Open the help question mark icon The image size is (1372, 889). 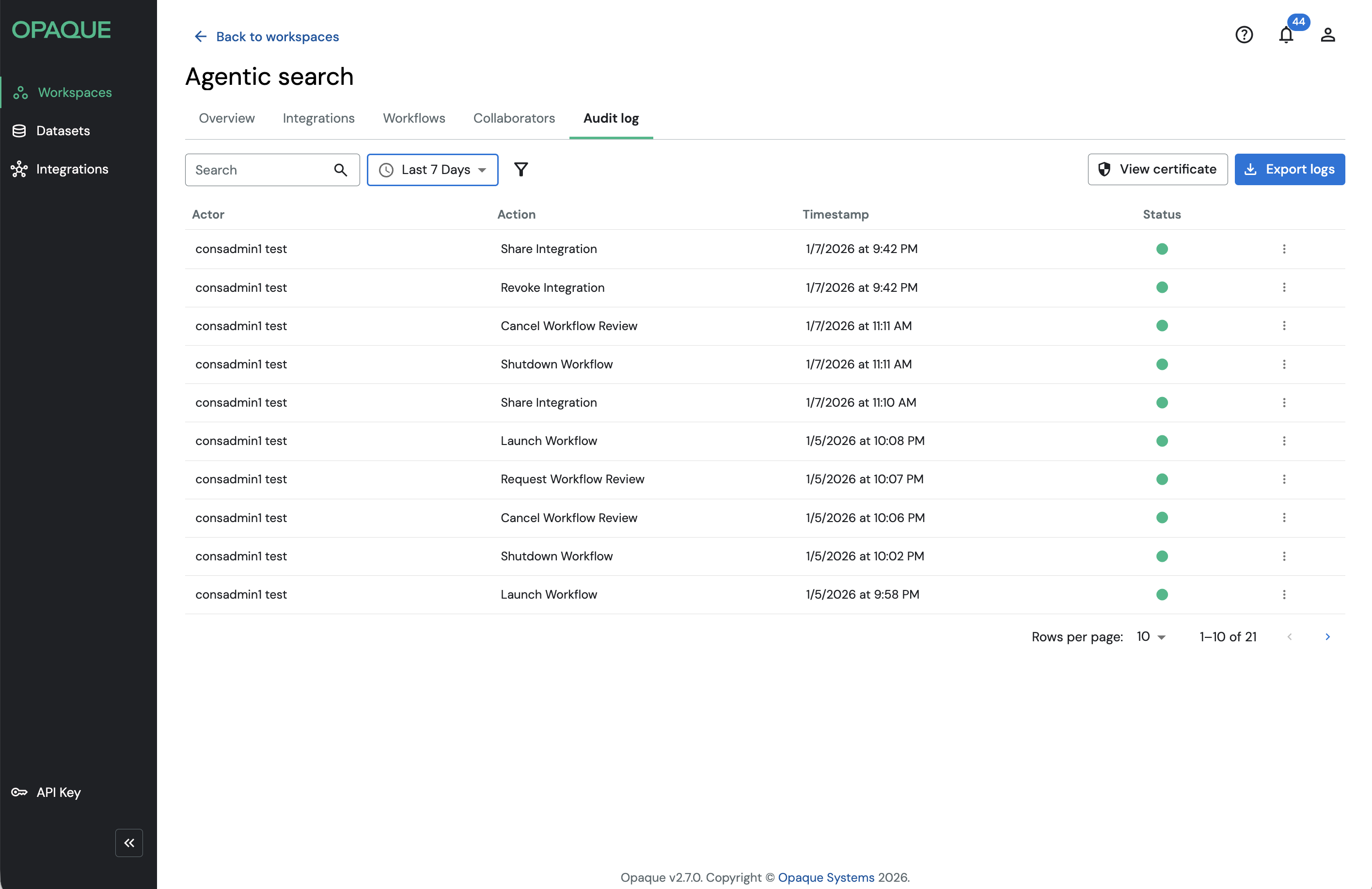click(x=1244, y=35)
